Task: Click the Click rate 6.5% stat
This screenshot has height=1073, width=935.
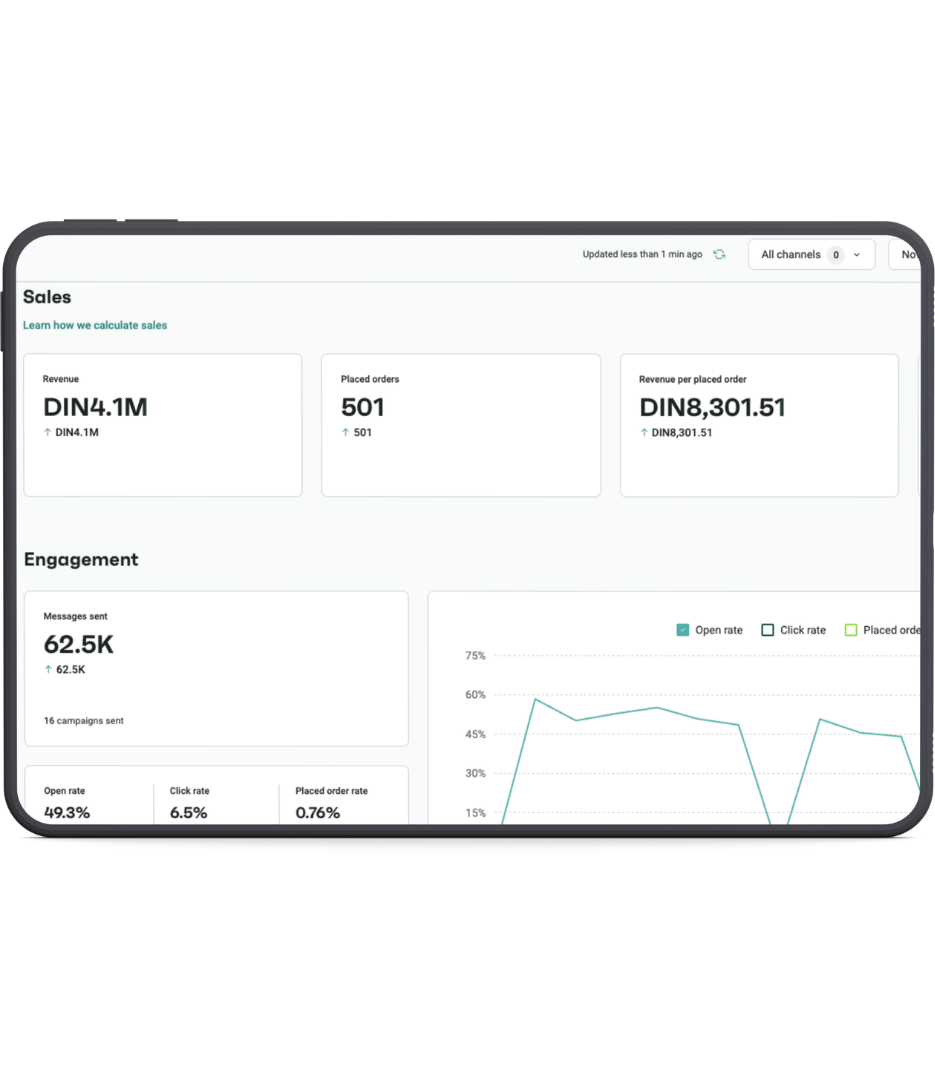Action: (x=188, y=812)
